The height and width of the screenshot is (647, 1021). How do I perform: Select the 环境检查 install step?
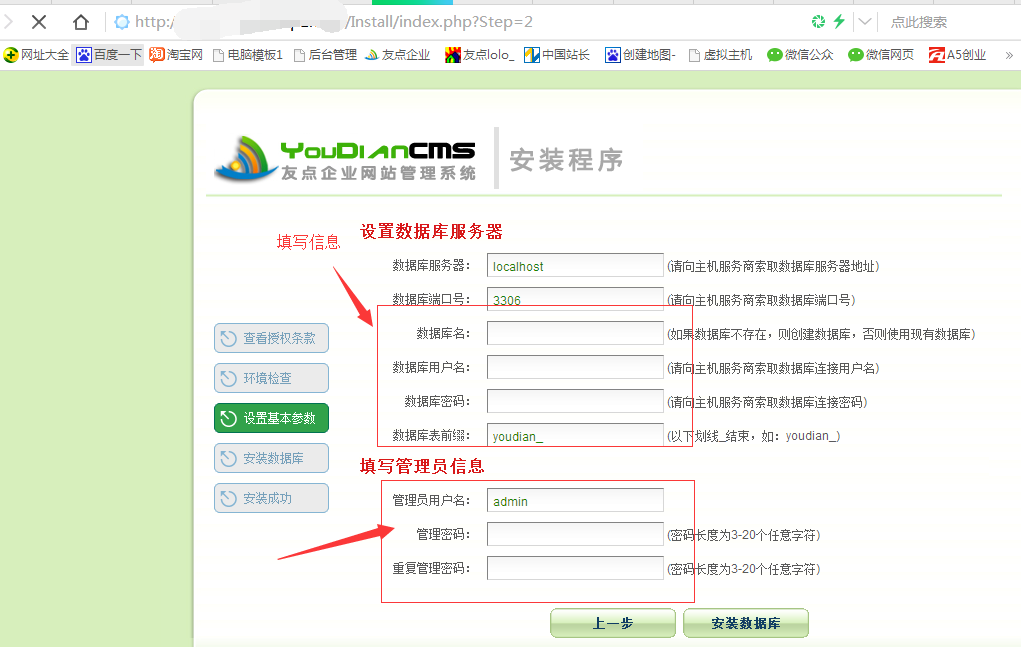click(271, 378)
